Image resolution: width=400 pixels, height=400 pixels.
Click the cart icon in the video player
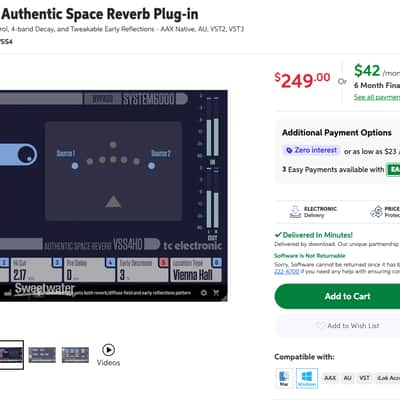pyautogui.click(x=216, y=293)
